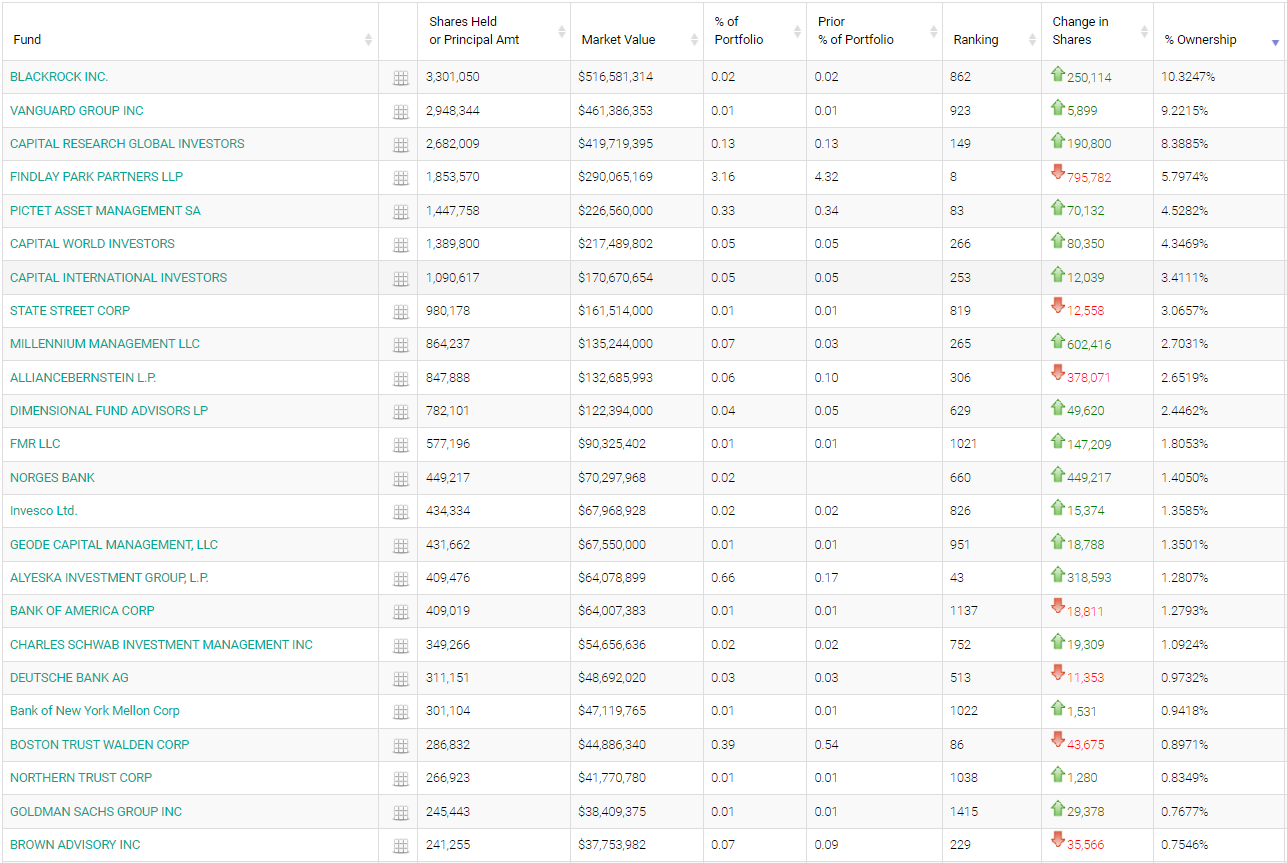Open grid icon for CAPITAL RESEARCH GLOBAL INVESTORS
Image resolution: width=1287 pixels, height=863 pixels.
coord(401,145)
